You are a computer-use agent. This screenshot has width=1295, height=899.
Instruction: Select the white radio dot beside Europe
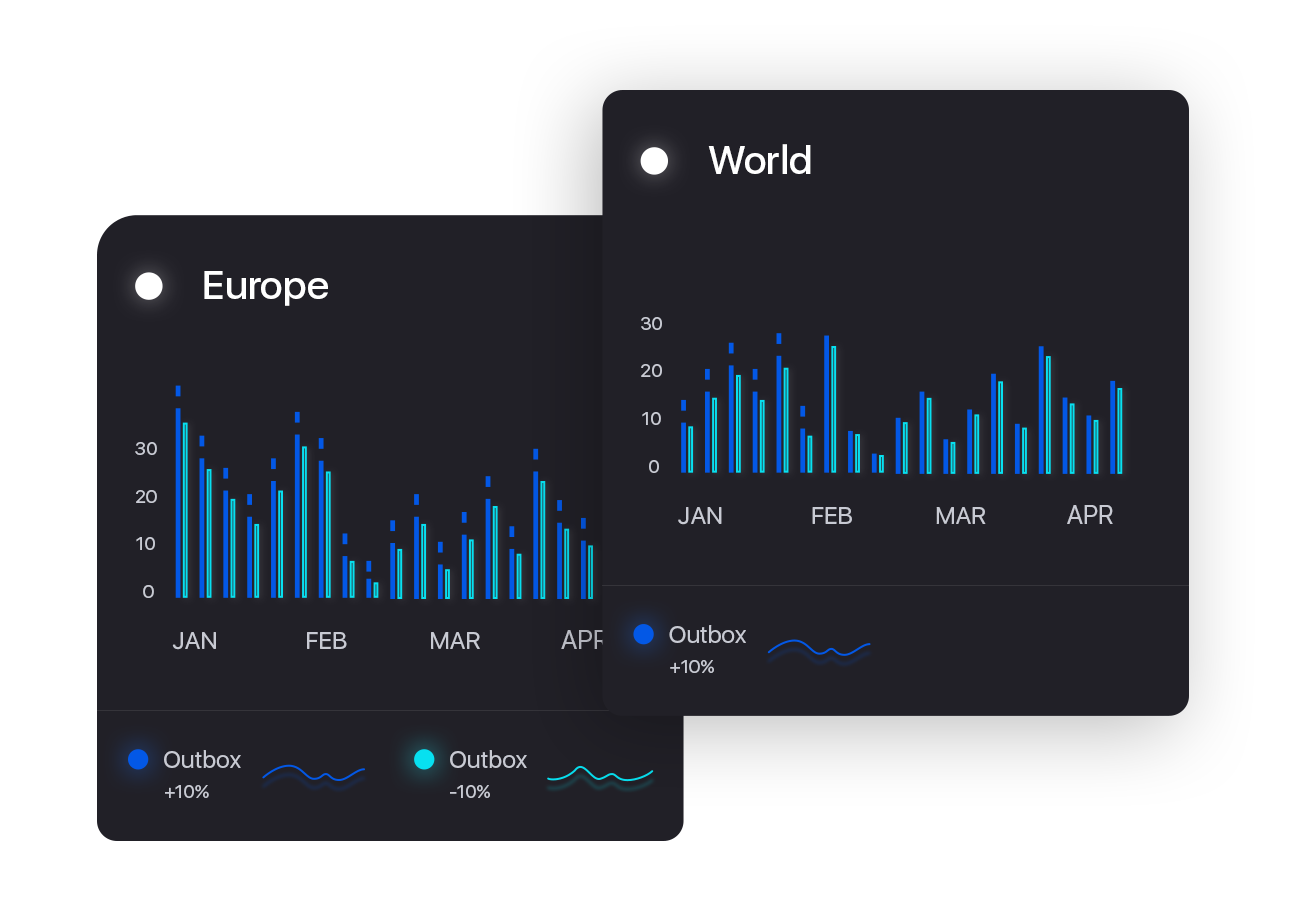(x=149, y=286)
